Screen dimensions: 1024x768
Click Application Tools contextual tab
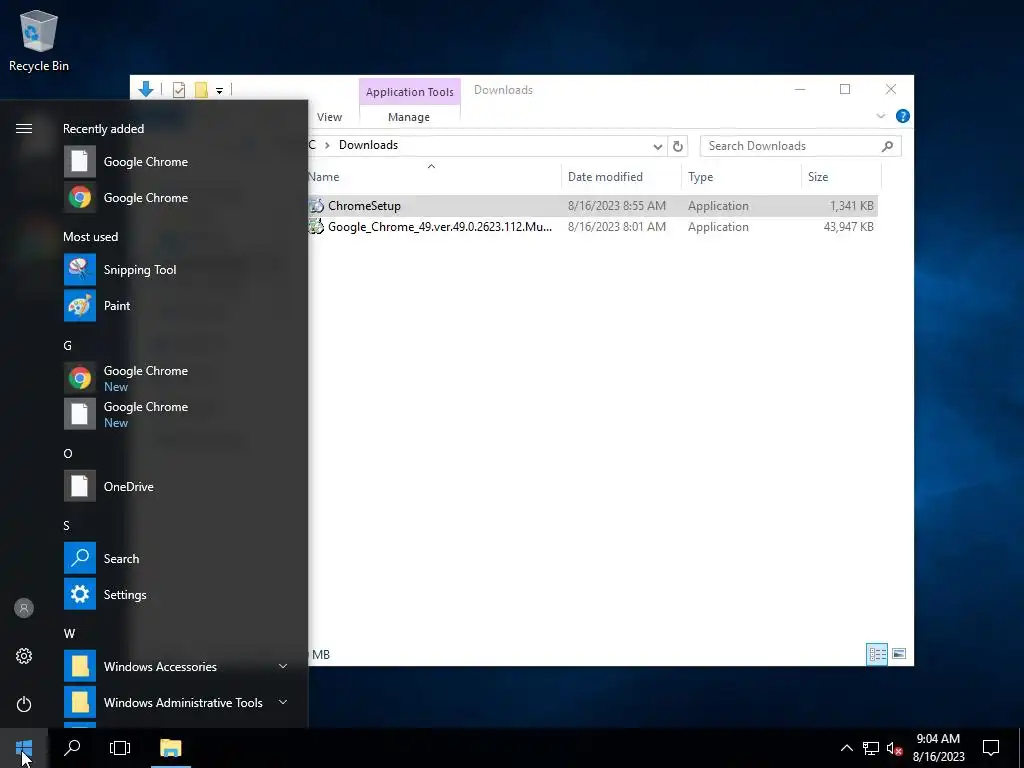tap(409, 91)
